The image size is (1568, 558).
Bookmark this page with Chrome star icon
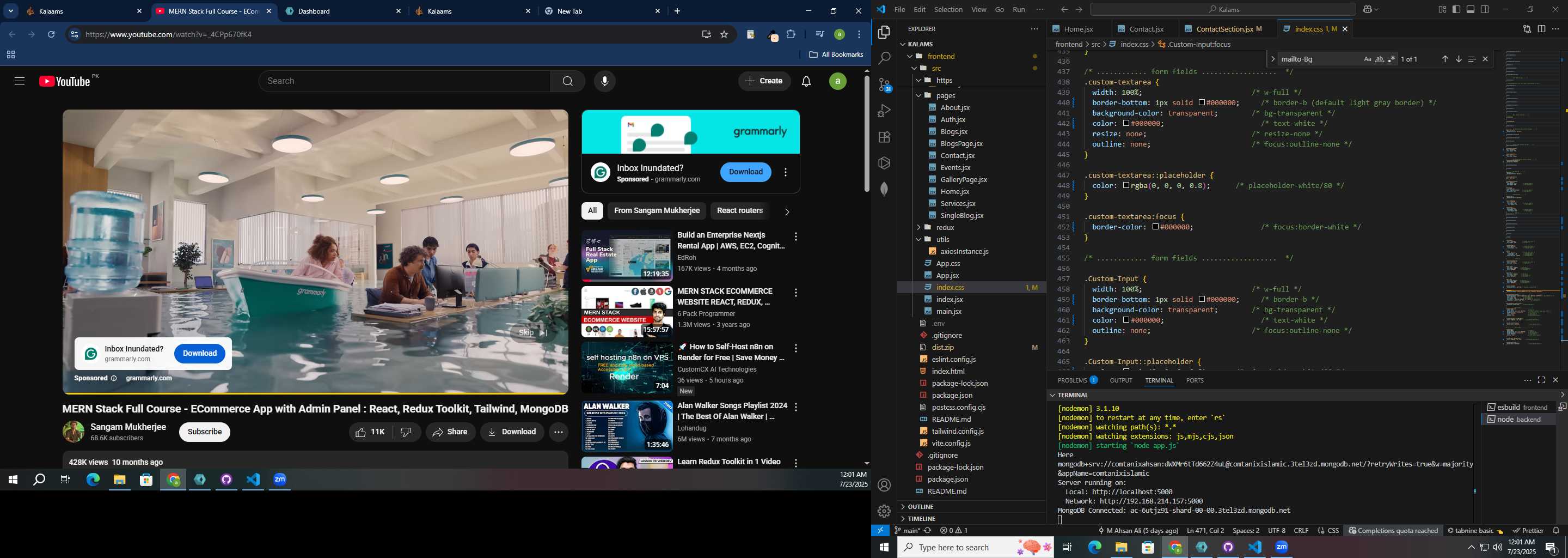pyautogui.click(x=724, y=35)
